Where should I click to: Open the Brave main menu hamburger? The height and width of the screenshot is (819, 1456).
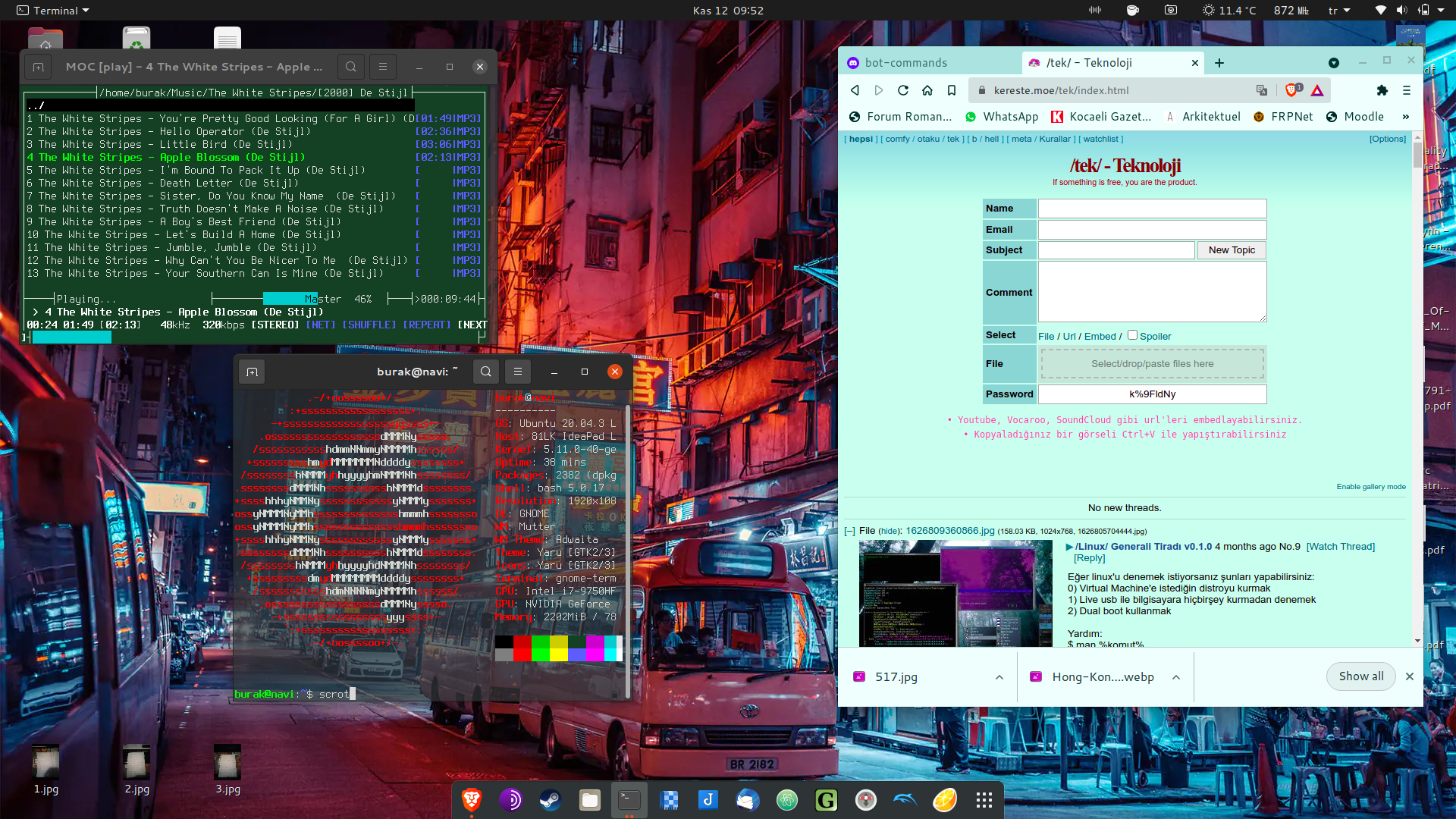(x=1406, y=90)
